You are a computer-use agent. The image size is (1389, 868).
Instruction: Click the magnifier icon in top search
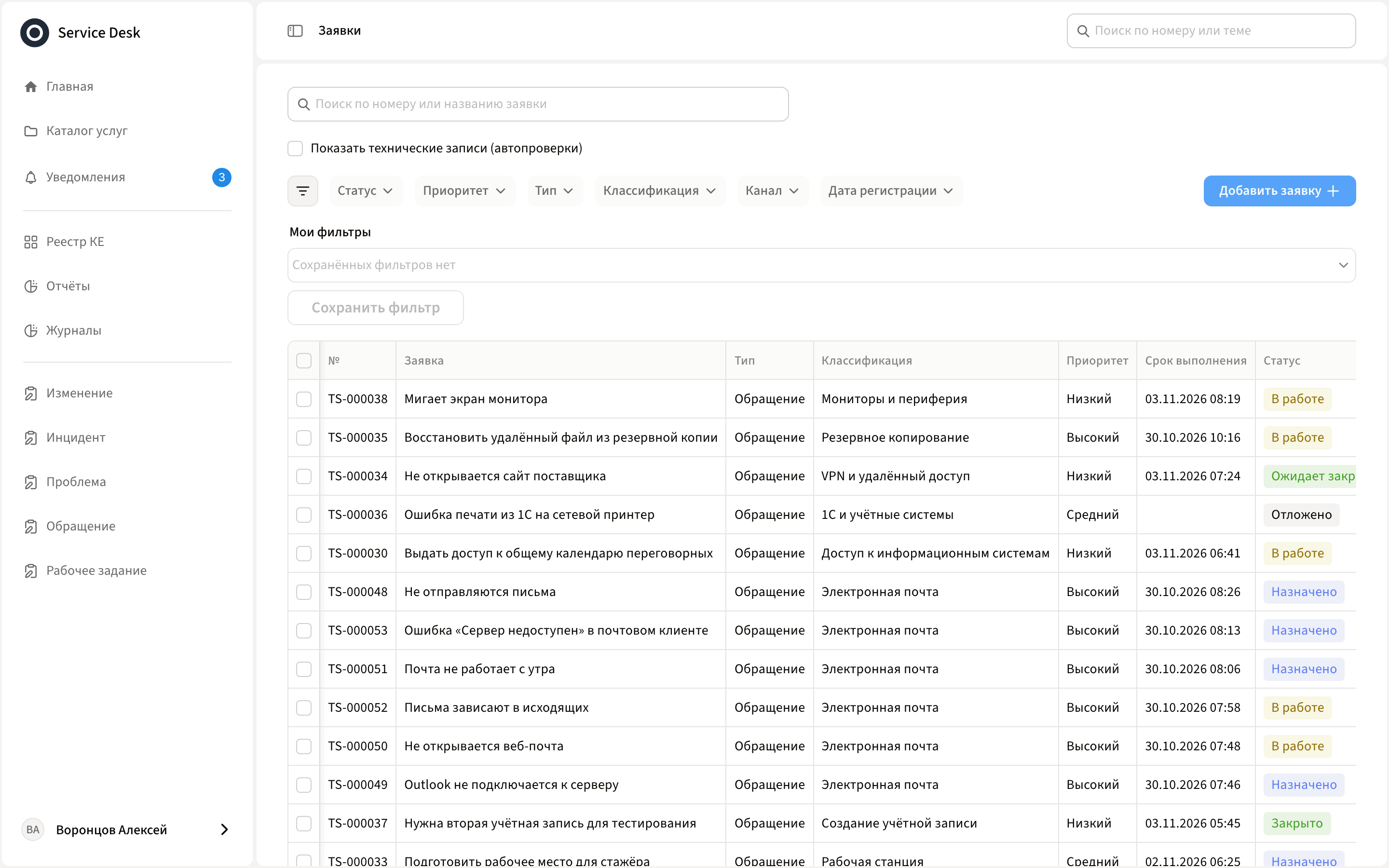tap(1083, 31)
